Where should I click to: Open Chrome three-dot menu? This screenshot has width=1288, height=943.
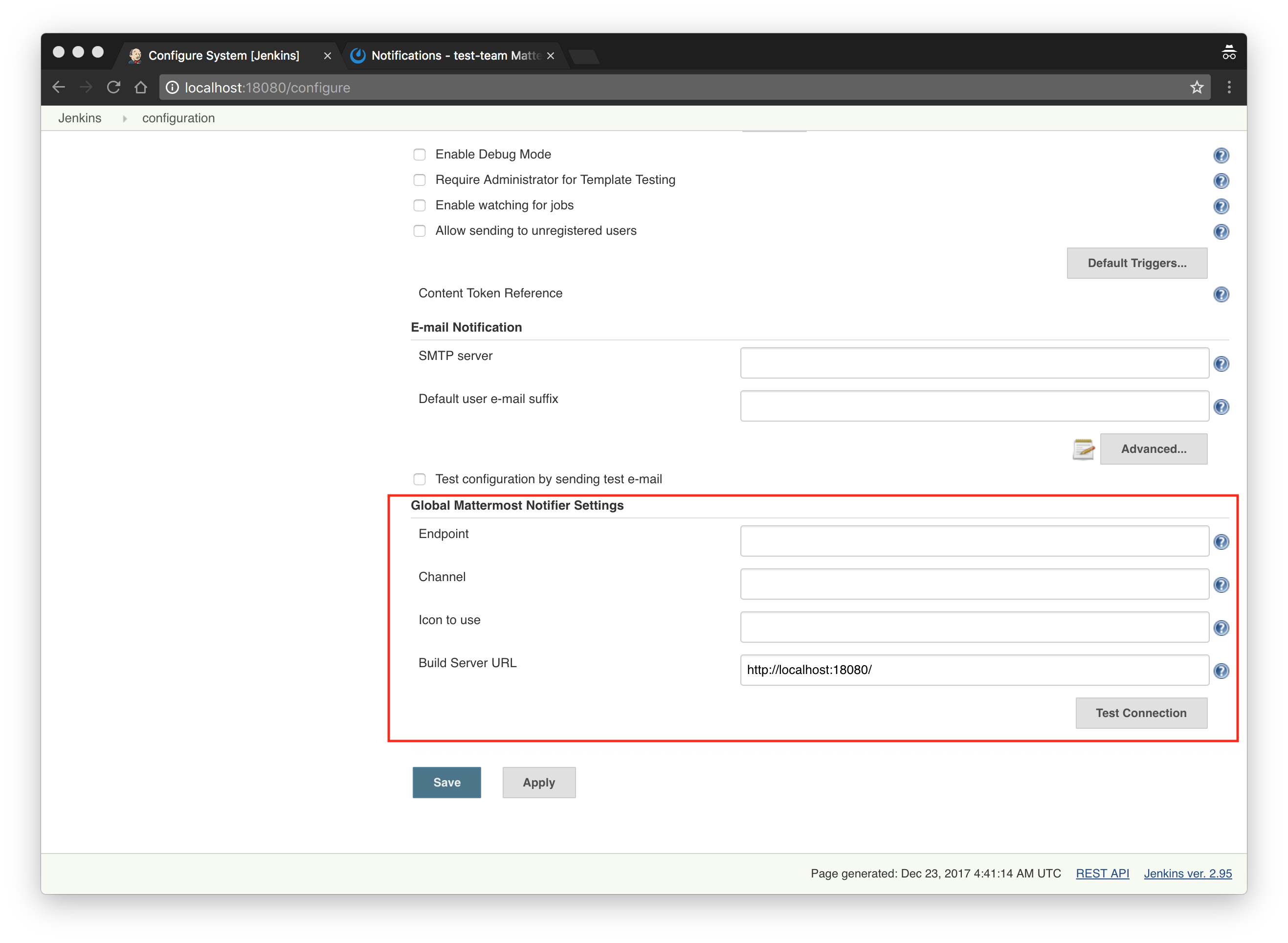click(x=1229, y=88)
